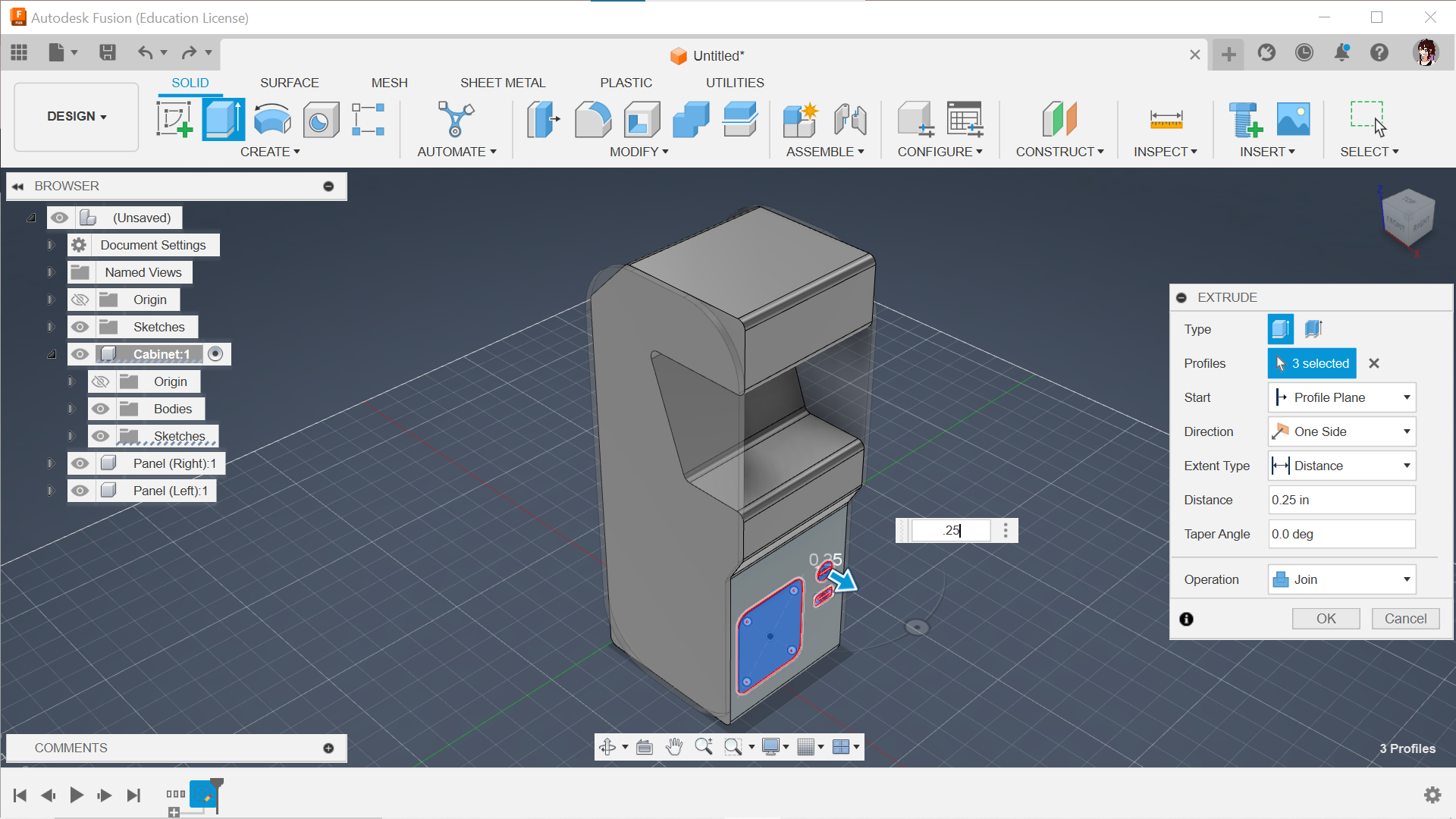Select the Revolve tool in CREATE

(x=272, y=119)
